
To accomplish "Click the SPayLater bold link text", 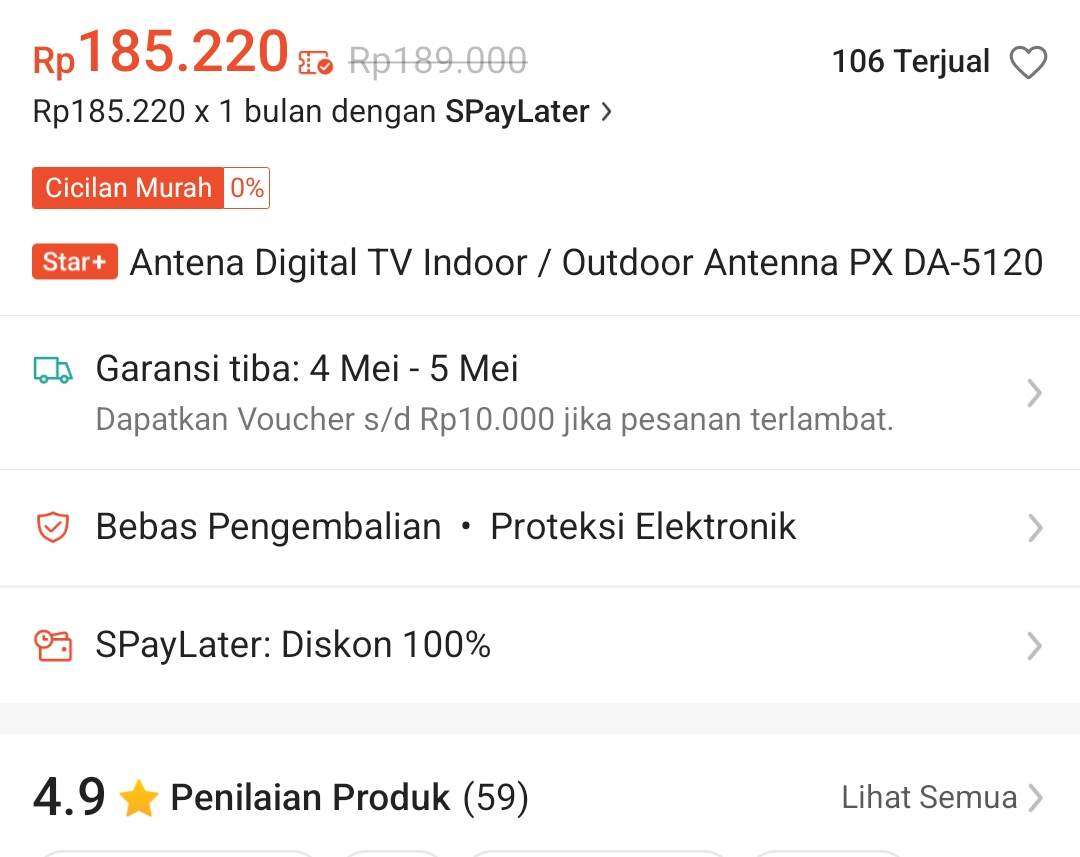I will pyautogui.click(x=517, y=112).
